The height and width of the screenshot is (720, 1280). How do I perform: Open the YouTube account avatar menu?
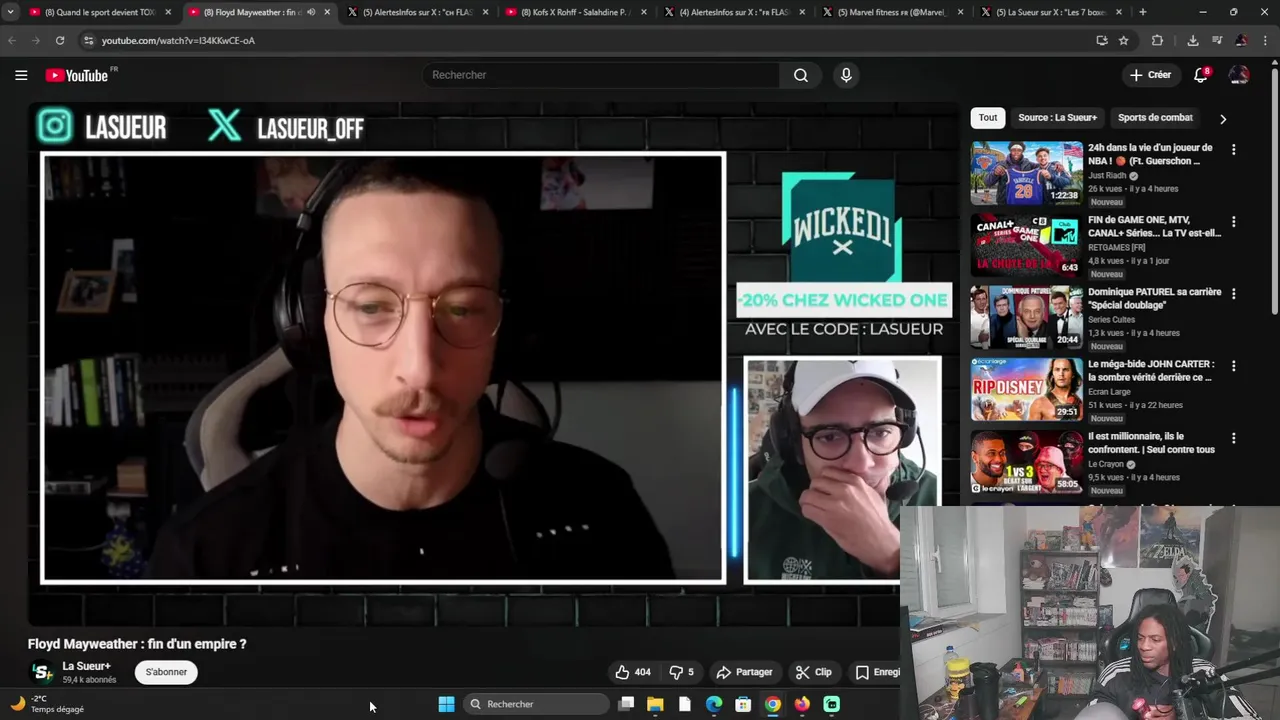pos(1239,75)
